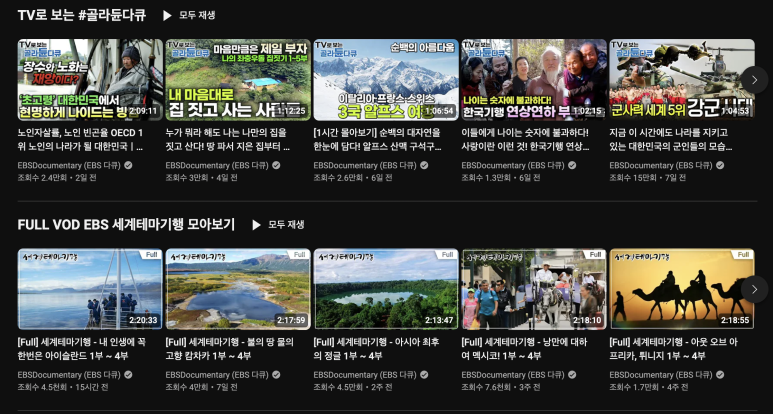773x414 pixels.
Task: Click verified badge under 캄차카 video
Action: coord(276,375)
